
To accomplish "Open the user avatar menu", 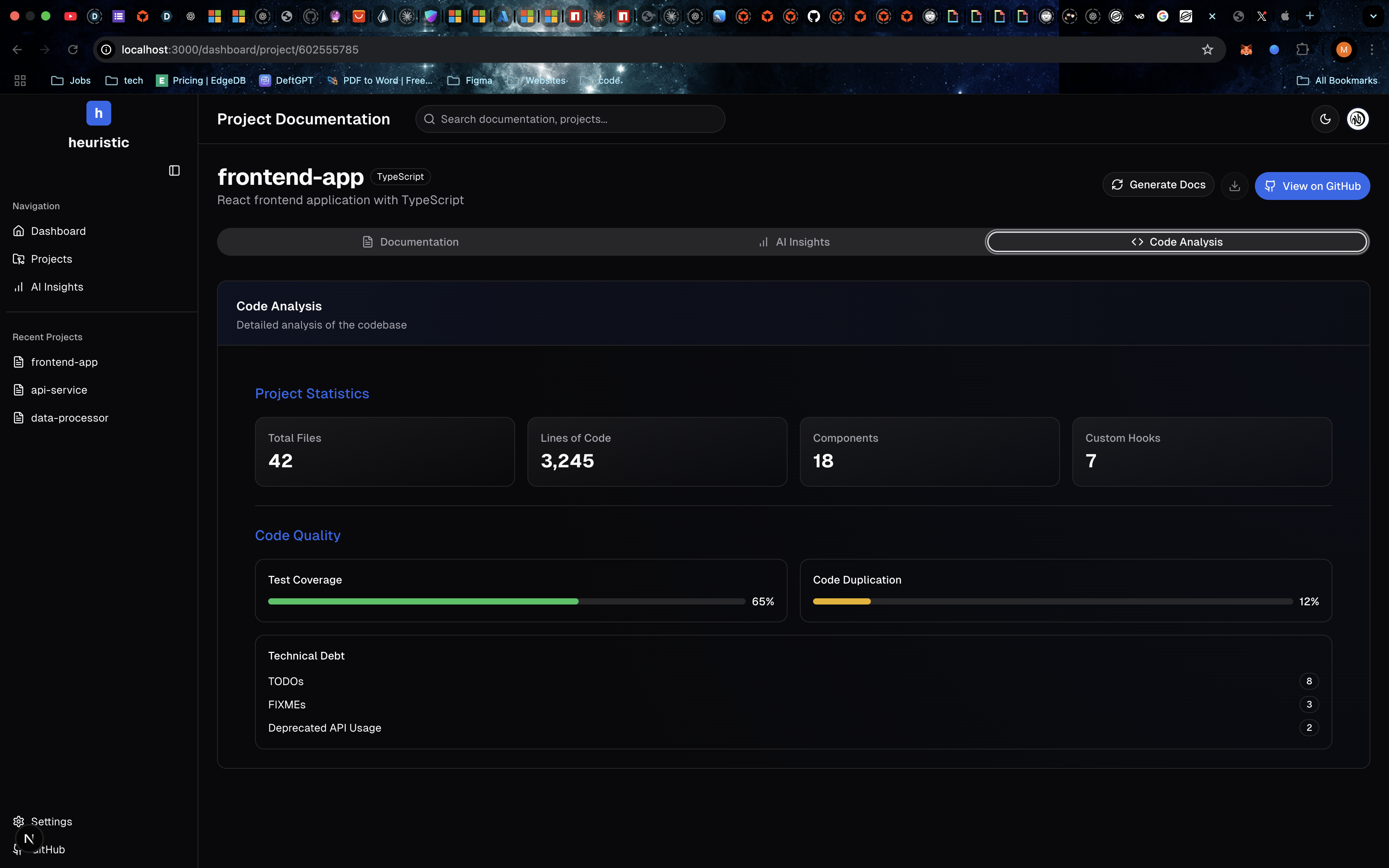I will (1358, 119).
